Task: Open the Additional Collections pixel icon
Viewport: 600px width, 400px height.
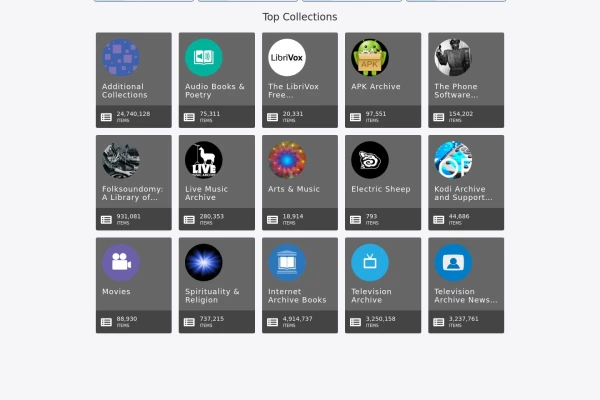Action: tap(121, 57)
